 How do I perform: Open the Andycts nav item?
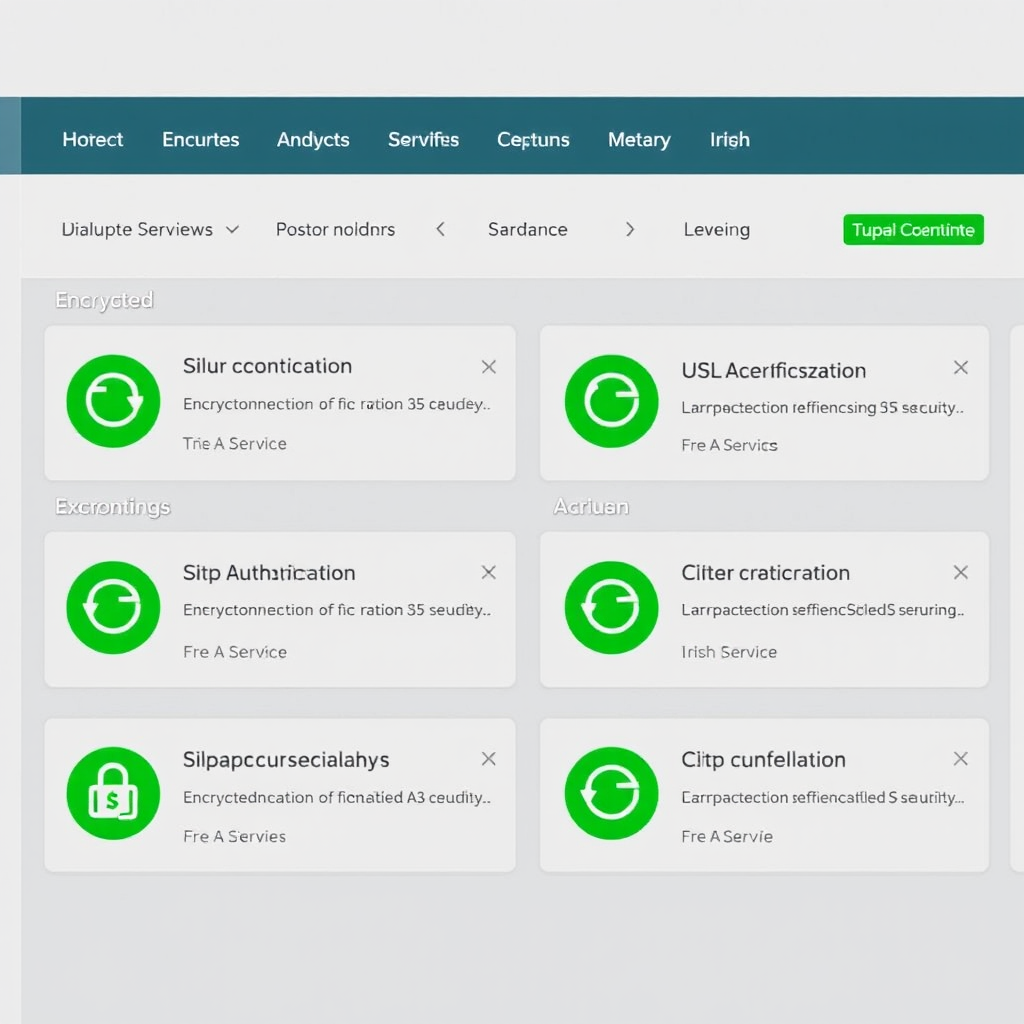[313, 140]
